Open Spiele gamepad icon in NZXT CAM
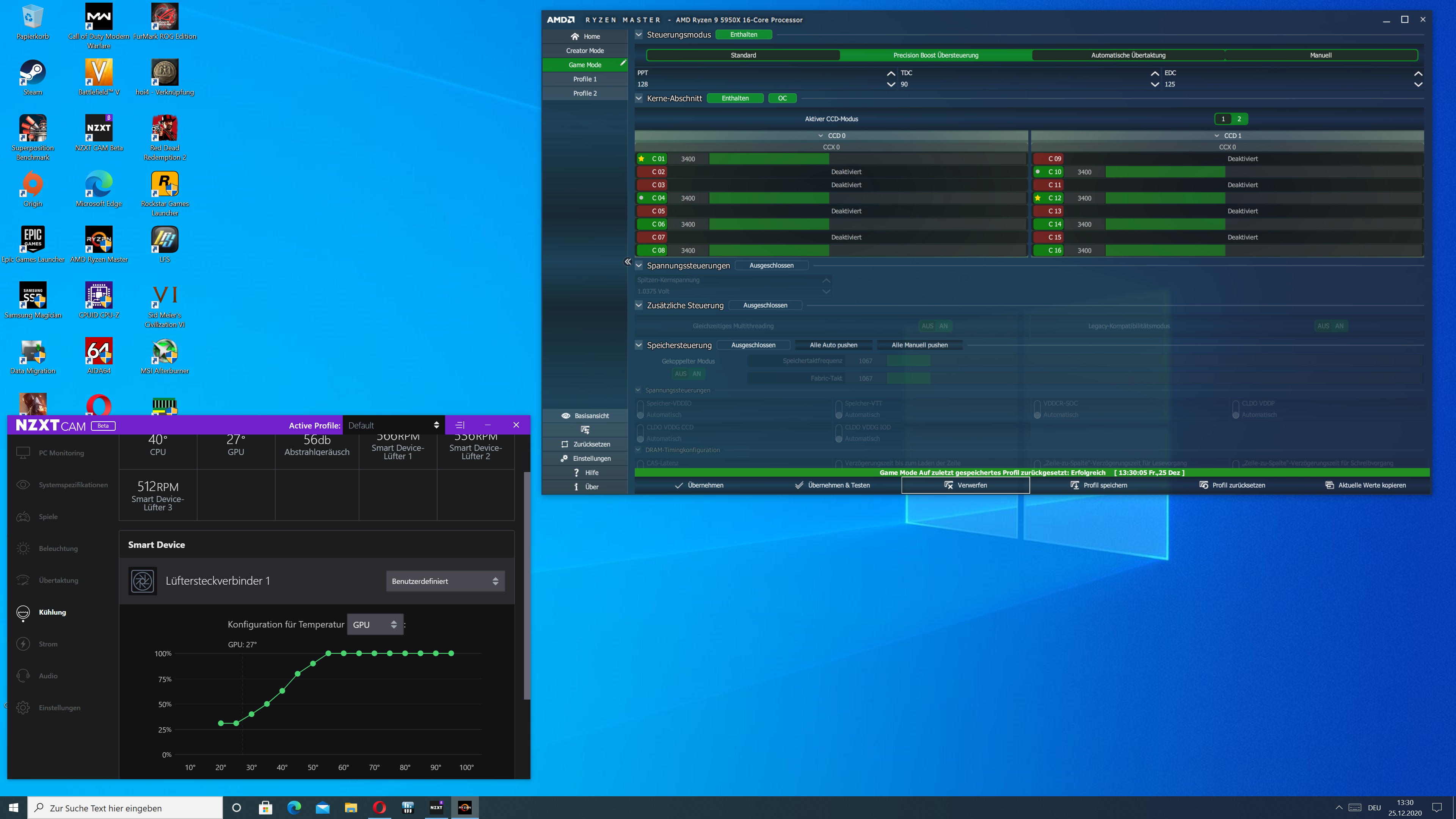 (x=23, y=516)
